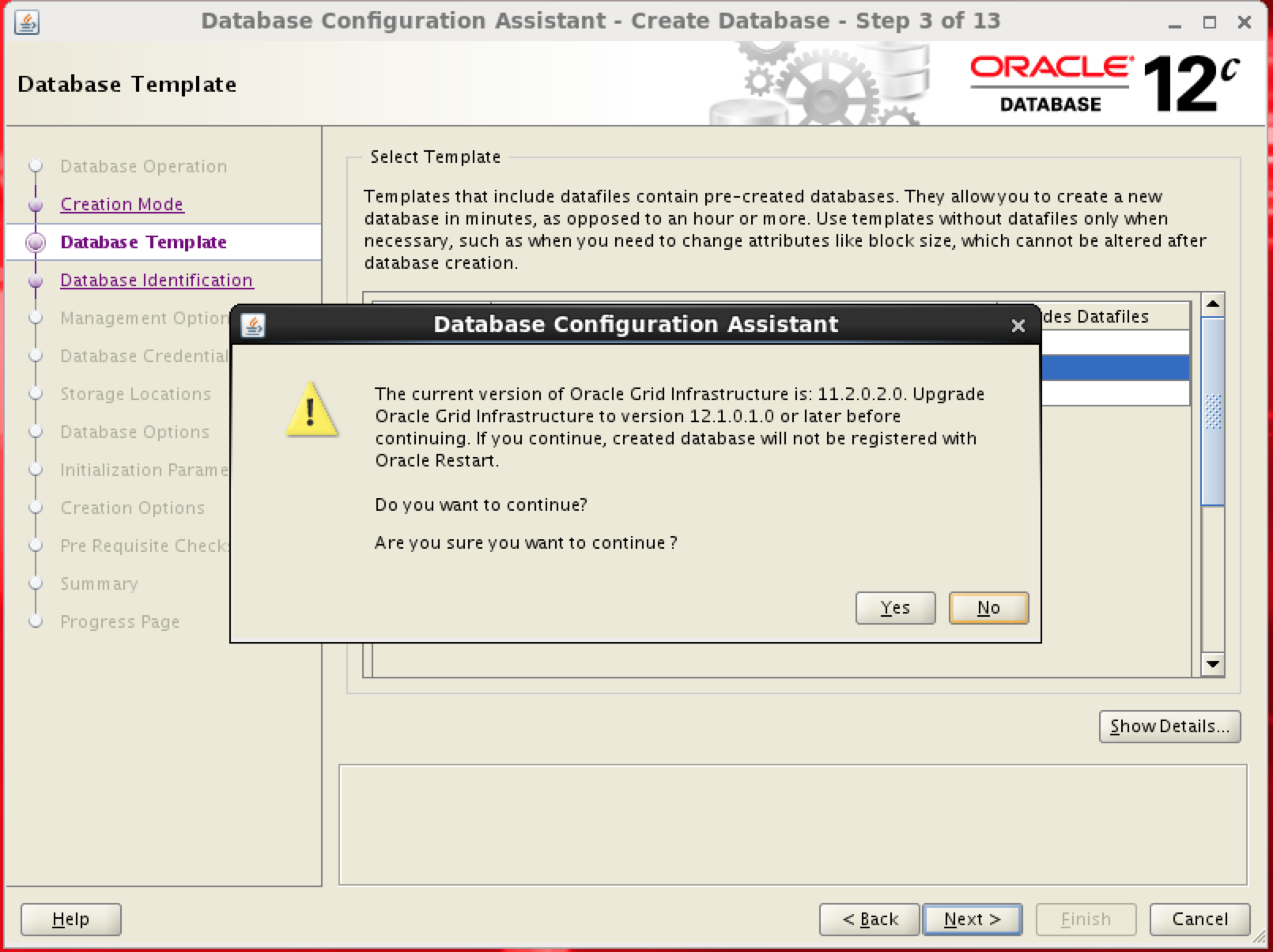Click the Oracle Database 12c logo
Viewport: 1273px width, 952px height.
1105,84
